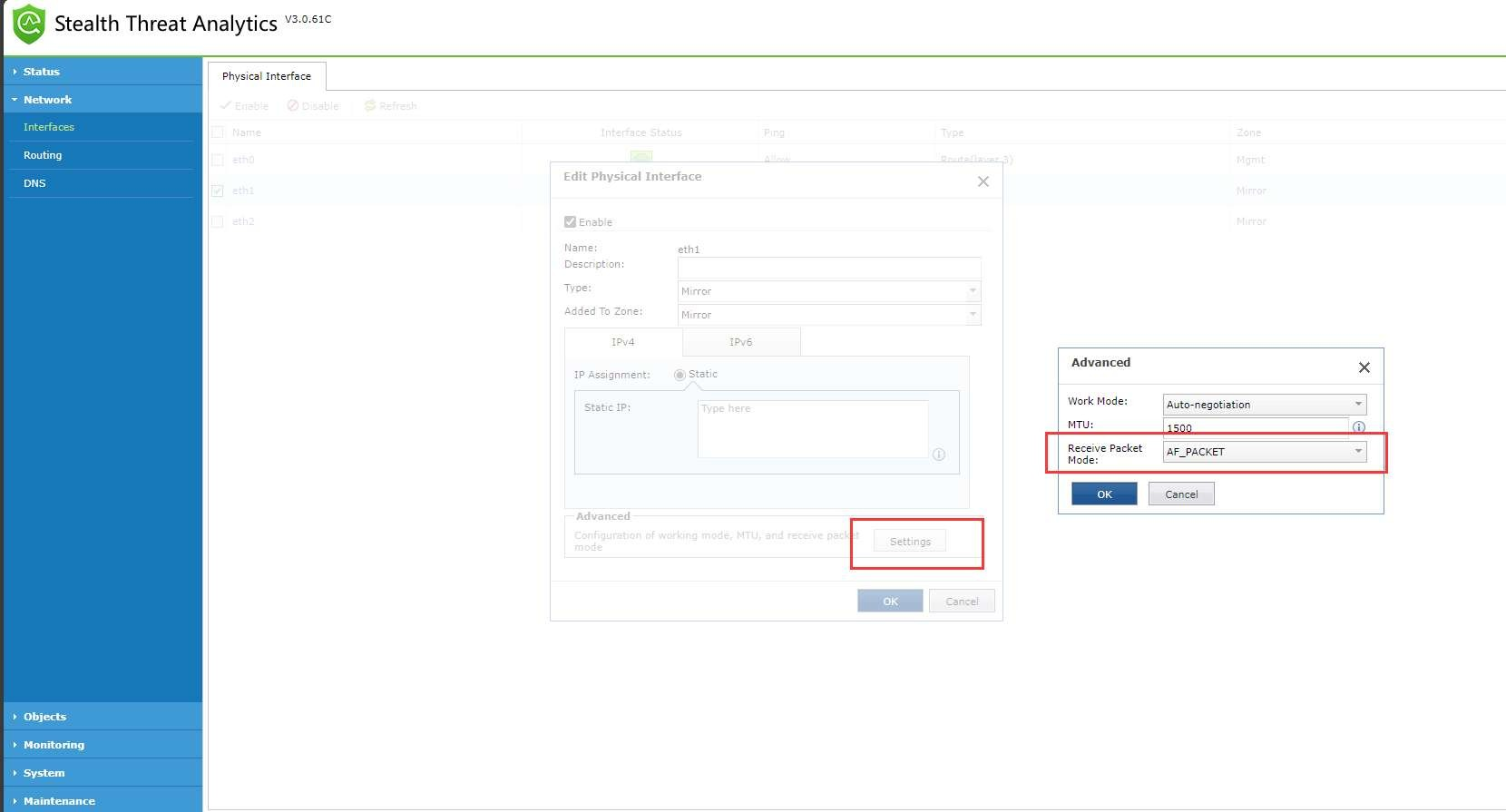Expand the Monitoring sidebar section
1506x812 pixels.
103,745
